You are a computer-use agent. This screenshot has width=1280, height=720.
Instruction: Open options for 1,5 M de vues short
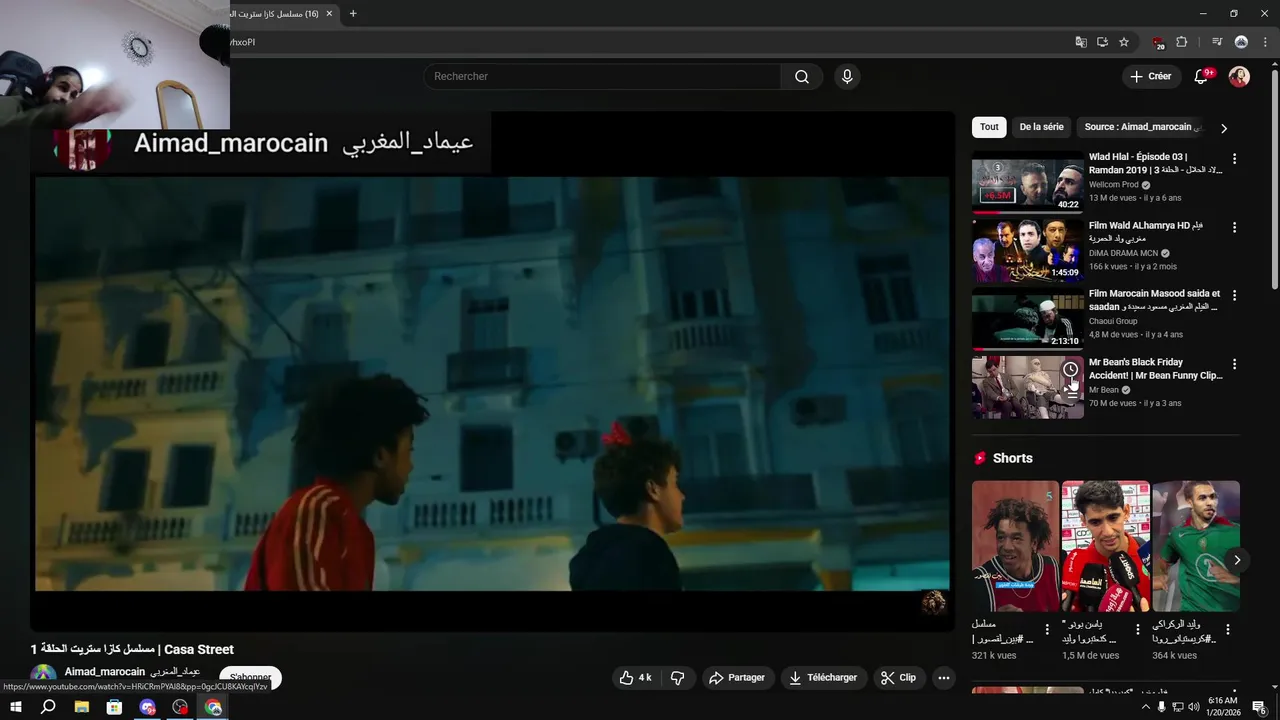tap(1137, 630)
